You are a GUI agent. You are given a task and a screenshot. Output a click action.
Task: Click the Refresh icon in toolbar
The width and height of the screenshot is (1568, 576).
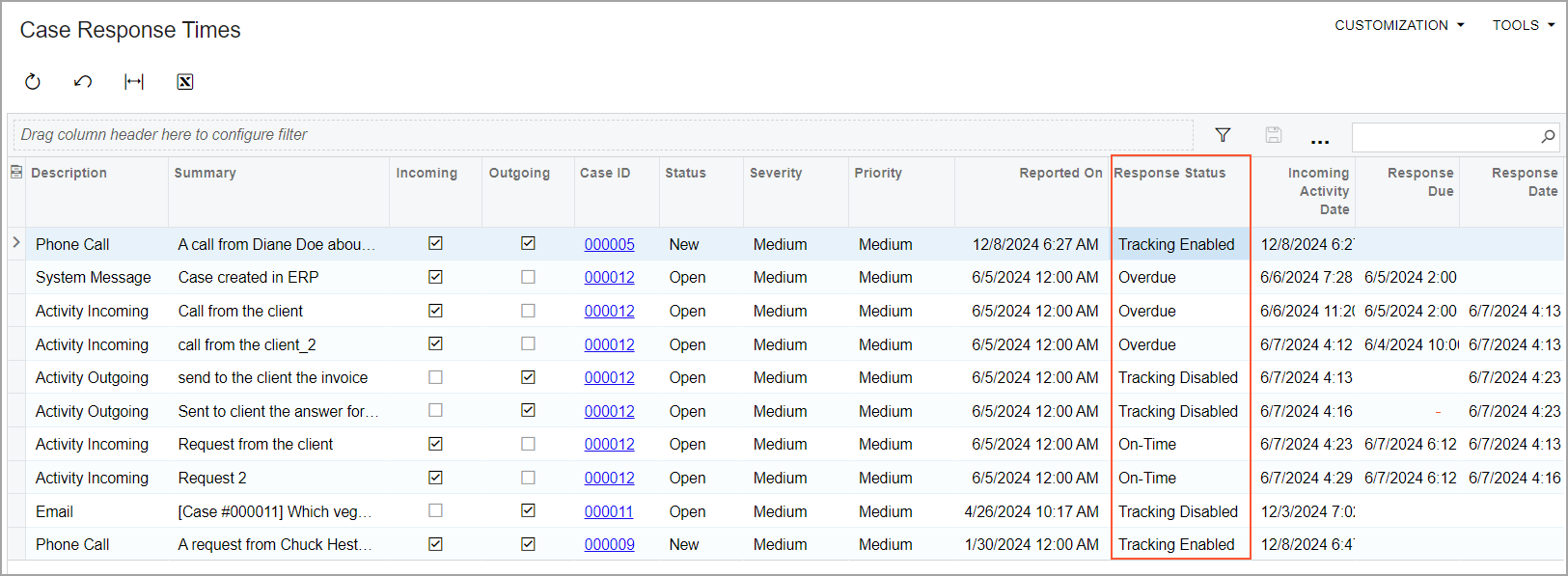coord(33,82)
